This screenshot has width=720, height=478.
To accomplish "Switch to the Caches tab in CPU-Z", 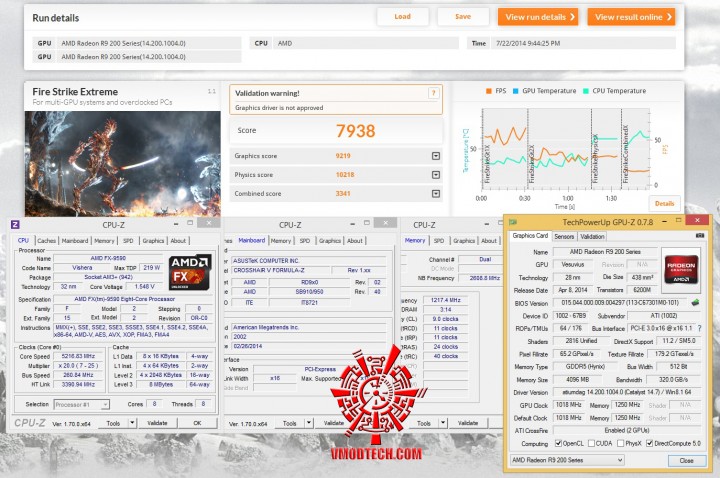I will (x=46, y=241).
